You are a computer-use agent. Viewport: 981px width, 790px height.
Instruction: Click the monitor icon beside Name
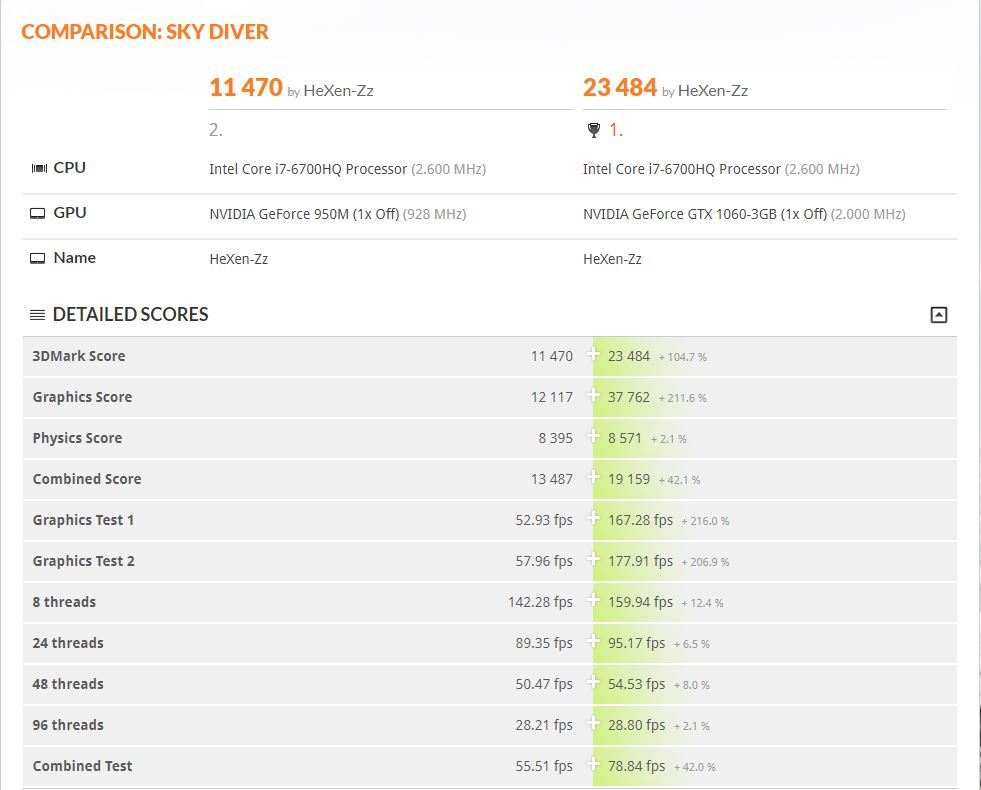pos(38,258)
